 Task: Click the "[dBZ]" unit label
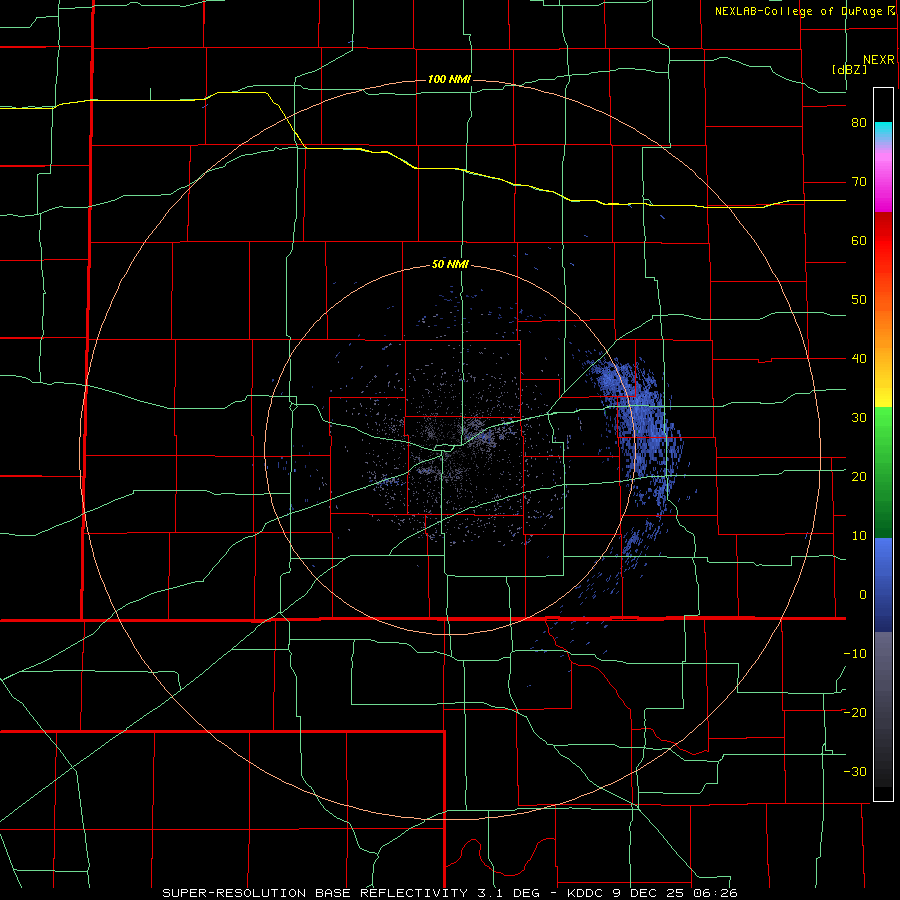[x=849, y=69]
